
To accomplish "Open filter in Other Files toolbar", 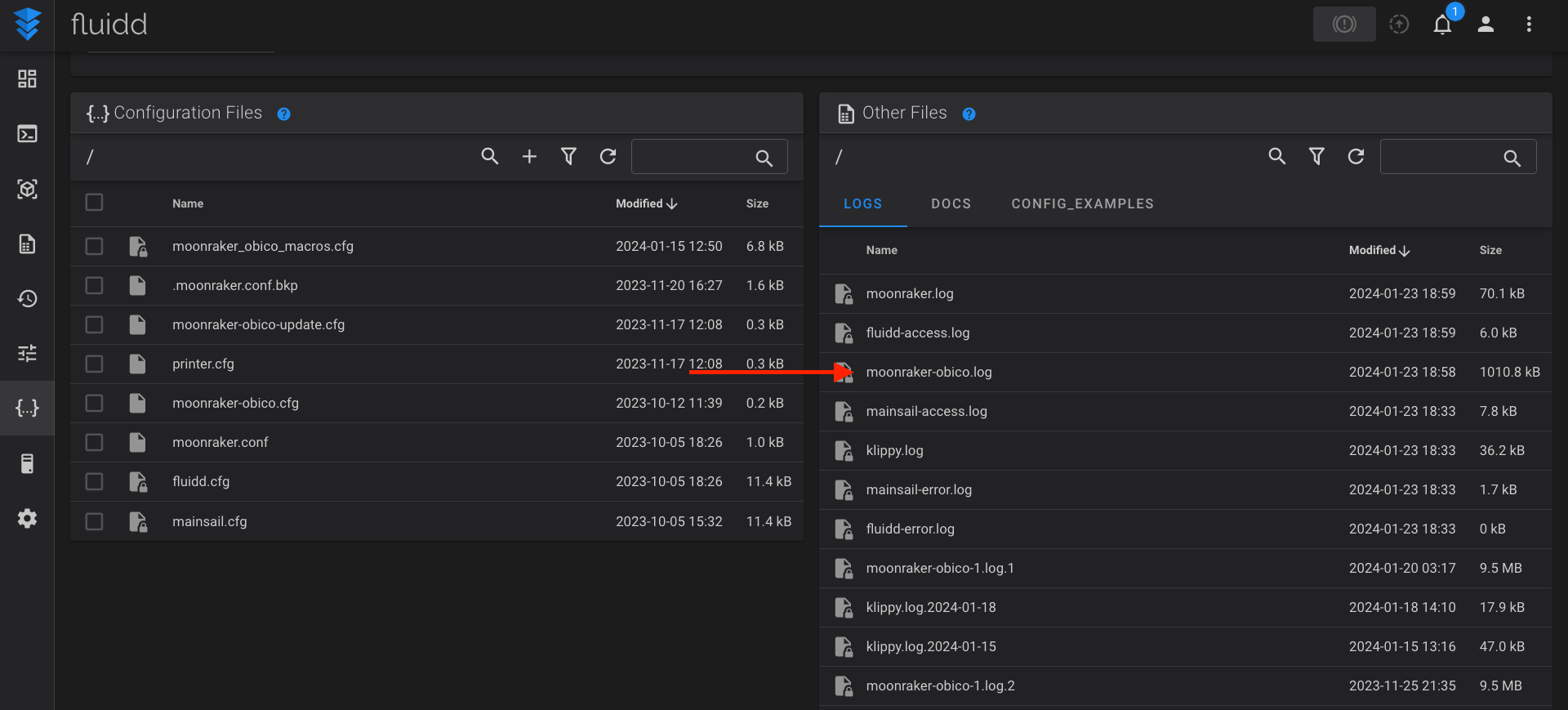I will 1316,156.
